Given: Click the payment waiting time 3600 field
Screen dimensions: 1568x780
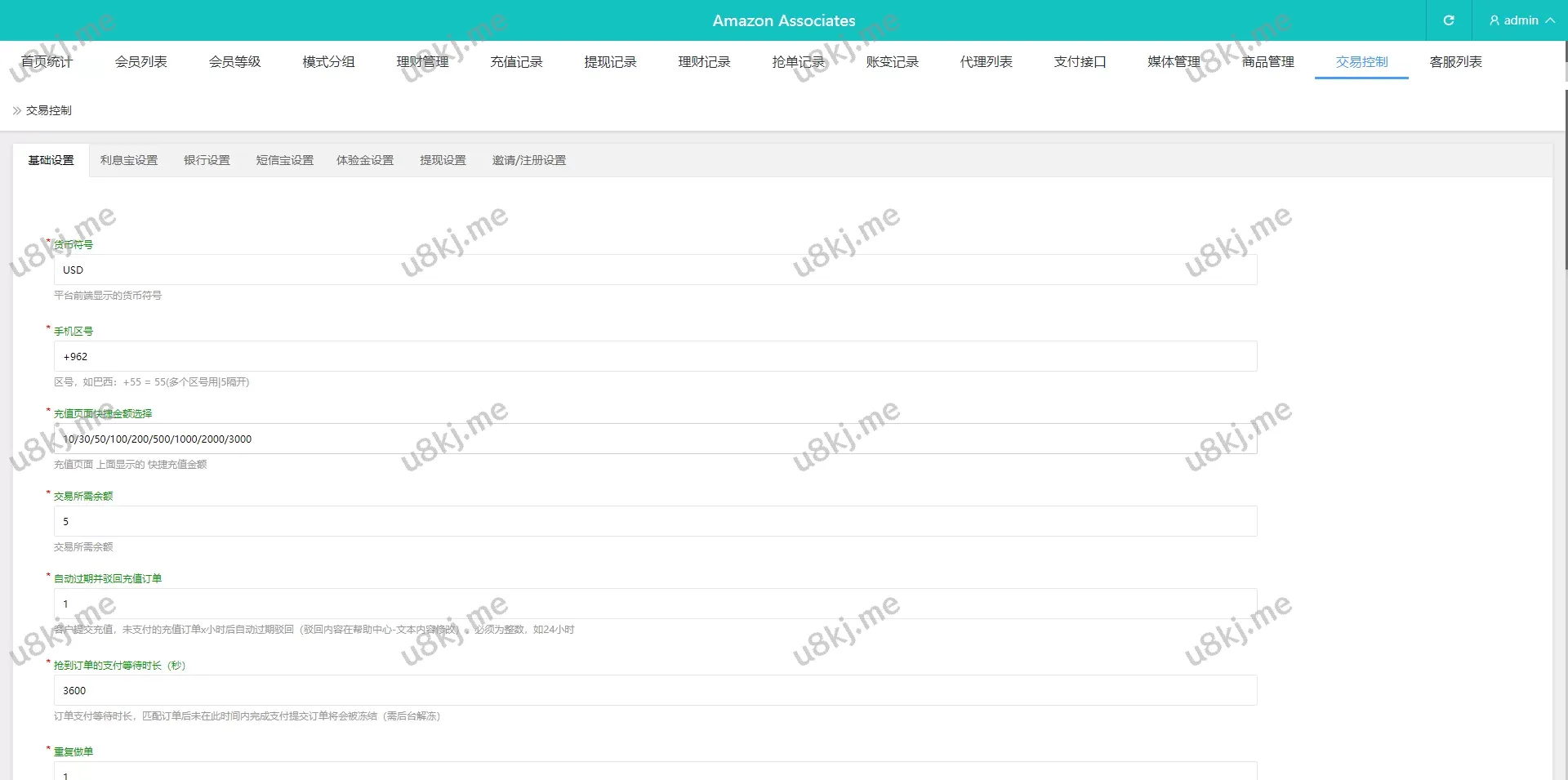Looking at the screenshot, I should click(x=653, y=690).
